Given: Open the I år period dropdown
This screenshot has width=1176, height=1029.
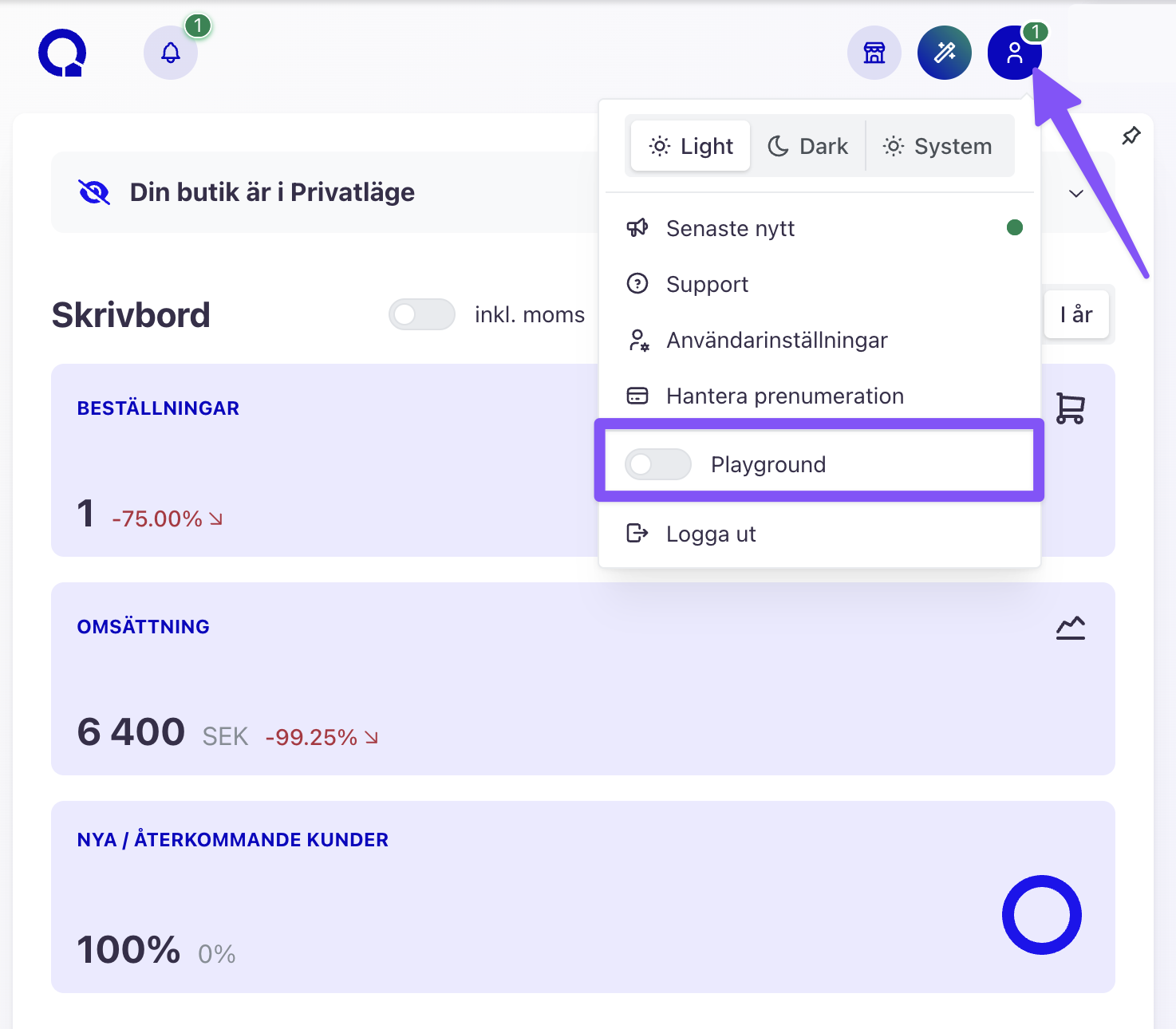Looking at the screenshot, I should (x=1076, y=315).
